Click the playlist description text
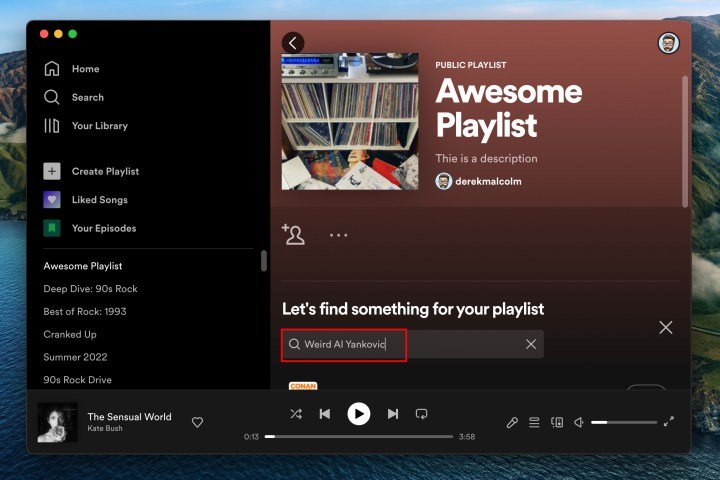The width and height of the screenshot is (720, 480). (486, 158)
